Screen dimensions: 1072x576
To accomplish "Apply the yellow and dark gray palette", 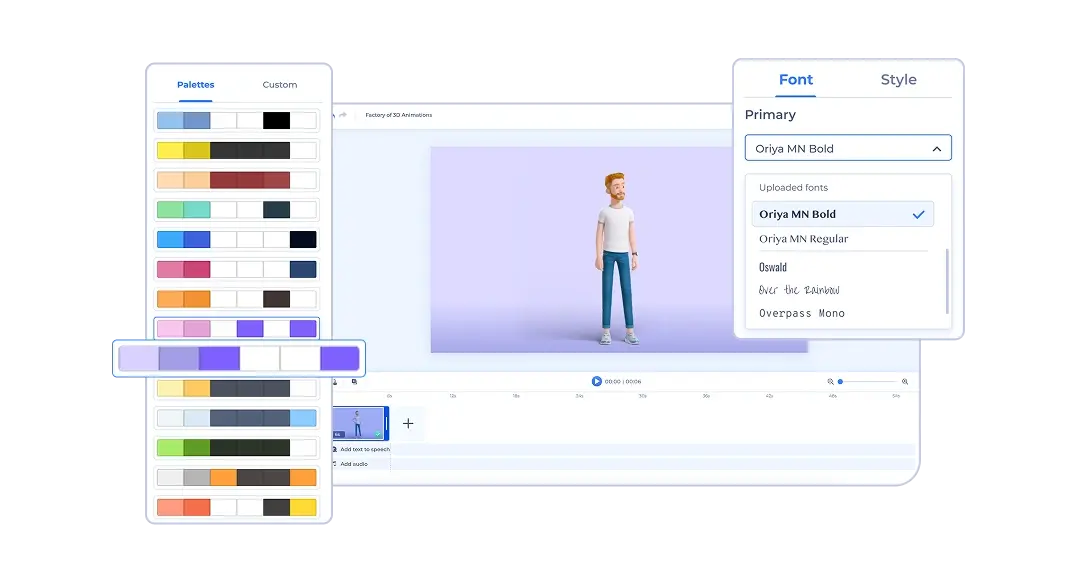I will [x=237, y=151].
